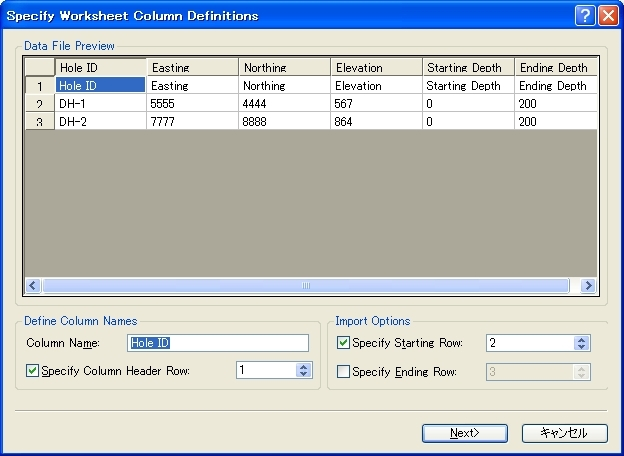The image size is (624, 456).
Task: Enable Specify Ending Row checkbox
Action: (344, 372)
